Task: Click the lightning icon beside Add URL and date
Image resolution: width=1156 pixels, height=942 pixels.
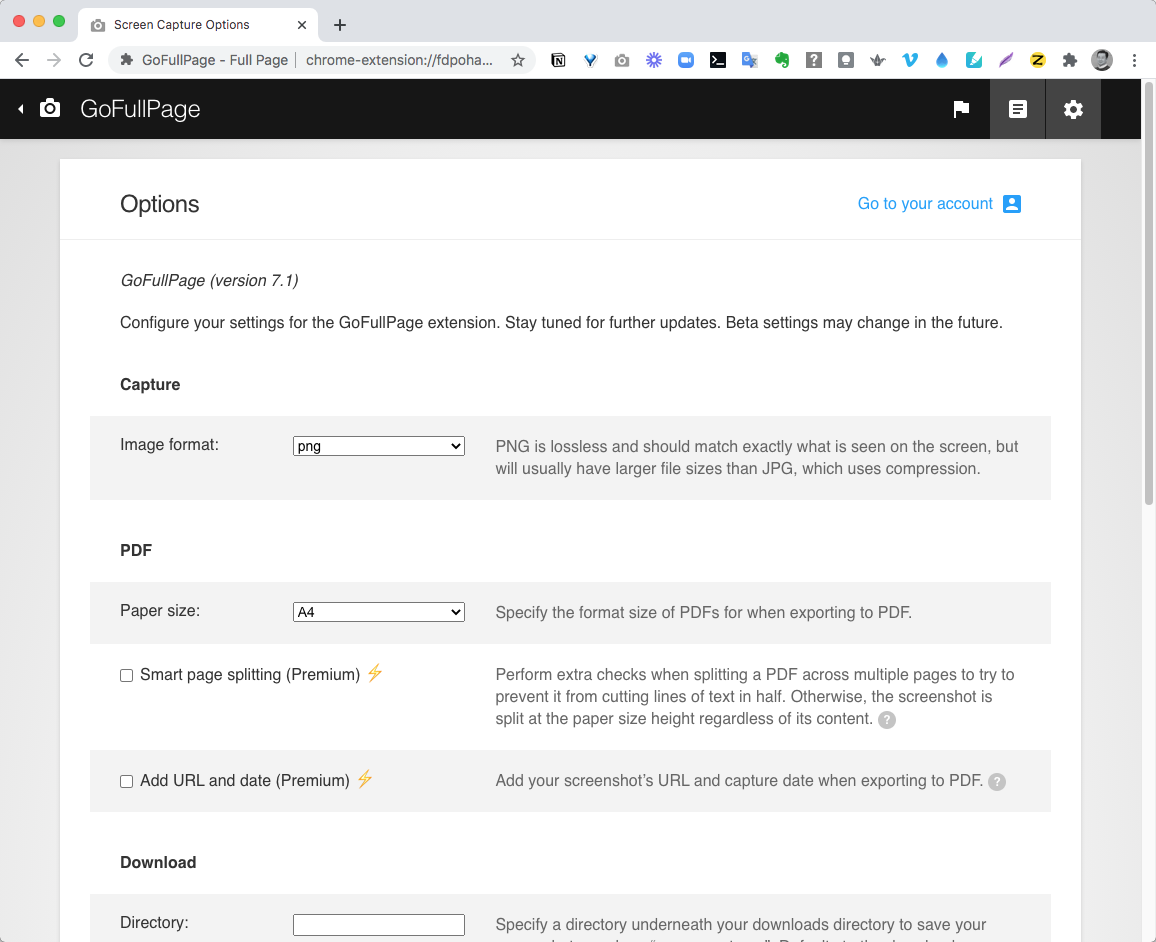Action: (365, 779)
